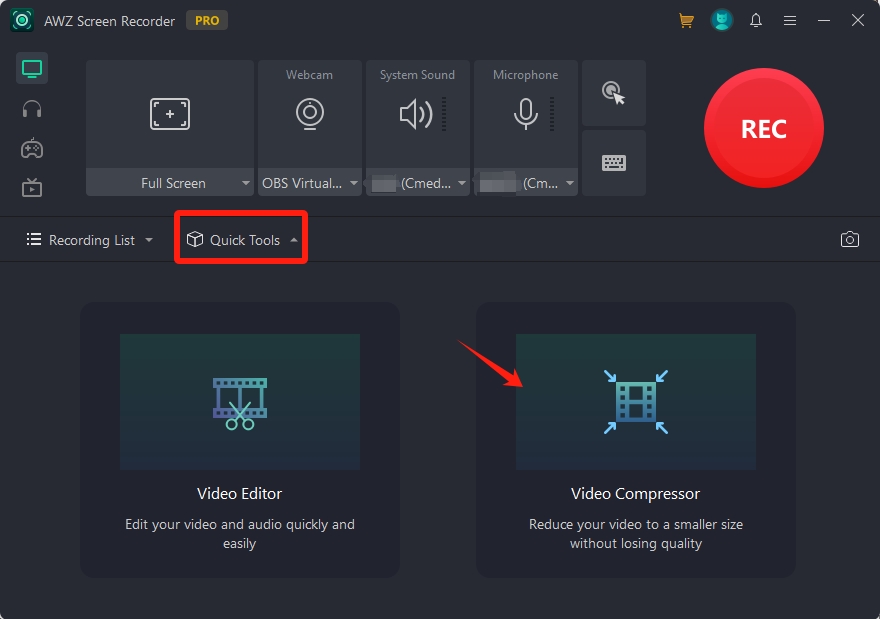Open mouse click effects settings icon
The height and width of the screenshot is (619, 880).
(x=613, y=93)
